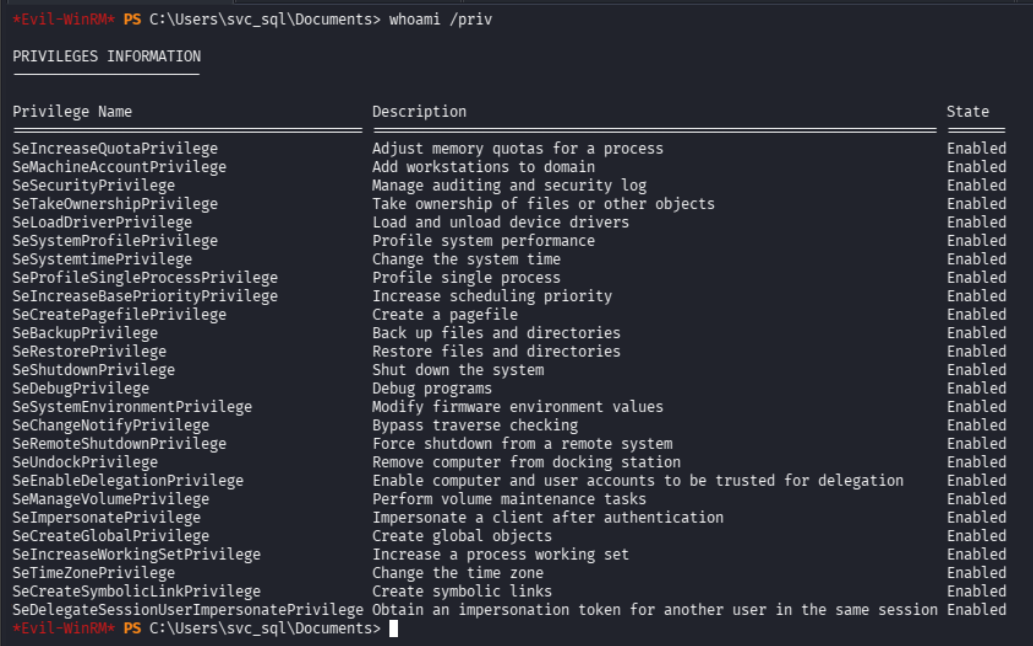The height and width of the screenshot is (646, 1033).
Task: Select the SeDebugPrivilege entry
Action: coord(81,388)
